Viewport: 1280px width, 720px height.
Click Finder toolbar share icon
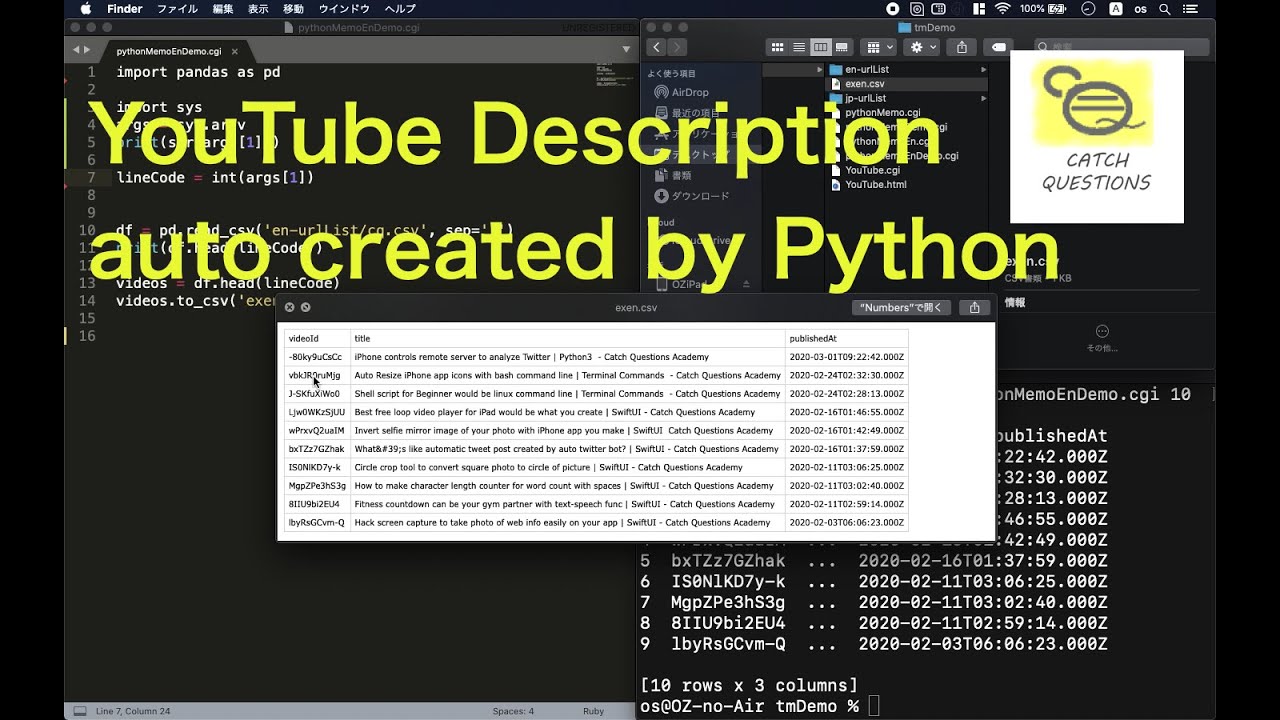[x=962, y=47]
